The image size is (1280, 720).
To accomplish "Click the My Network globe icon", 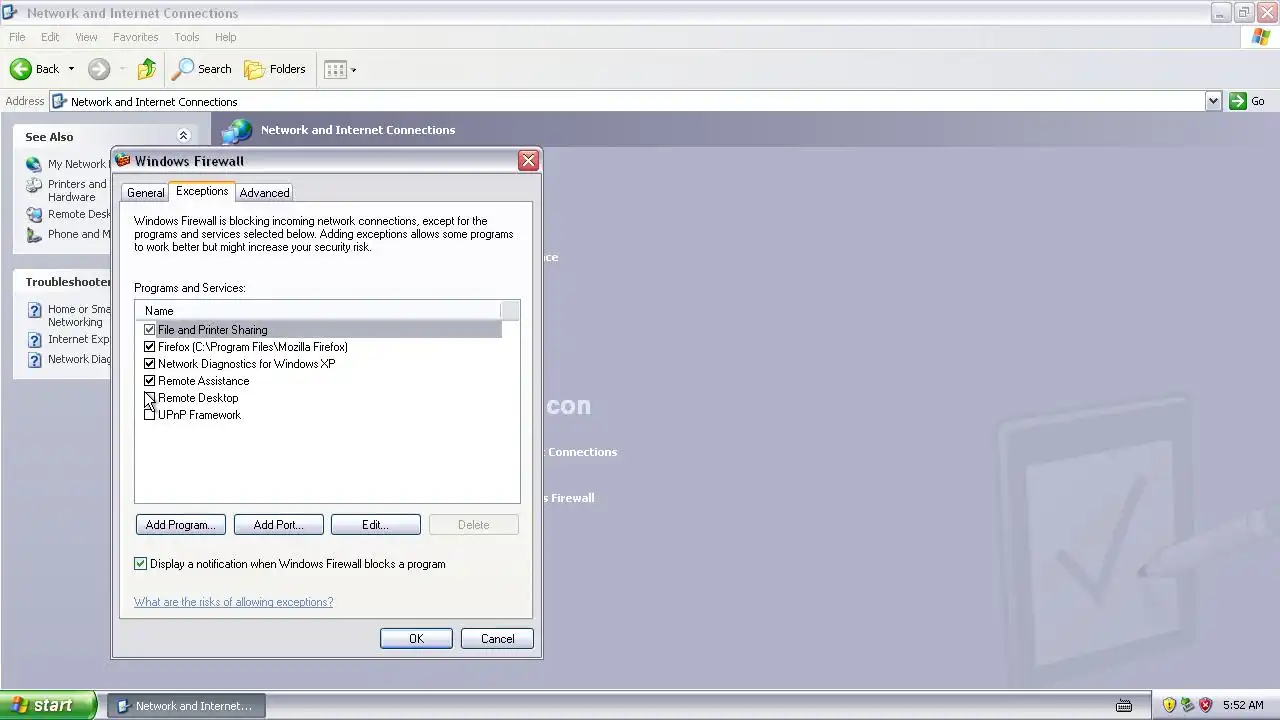I will 34,164.
